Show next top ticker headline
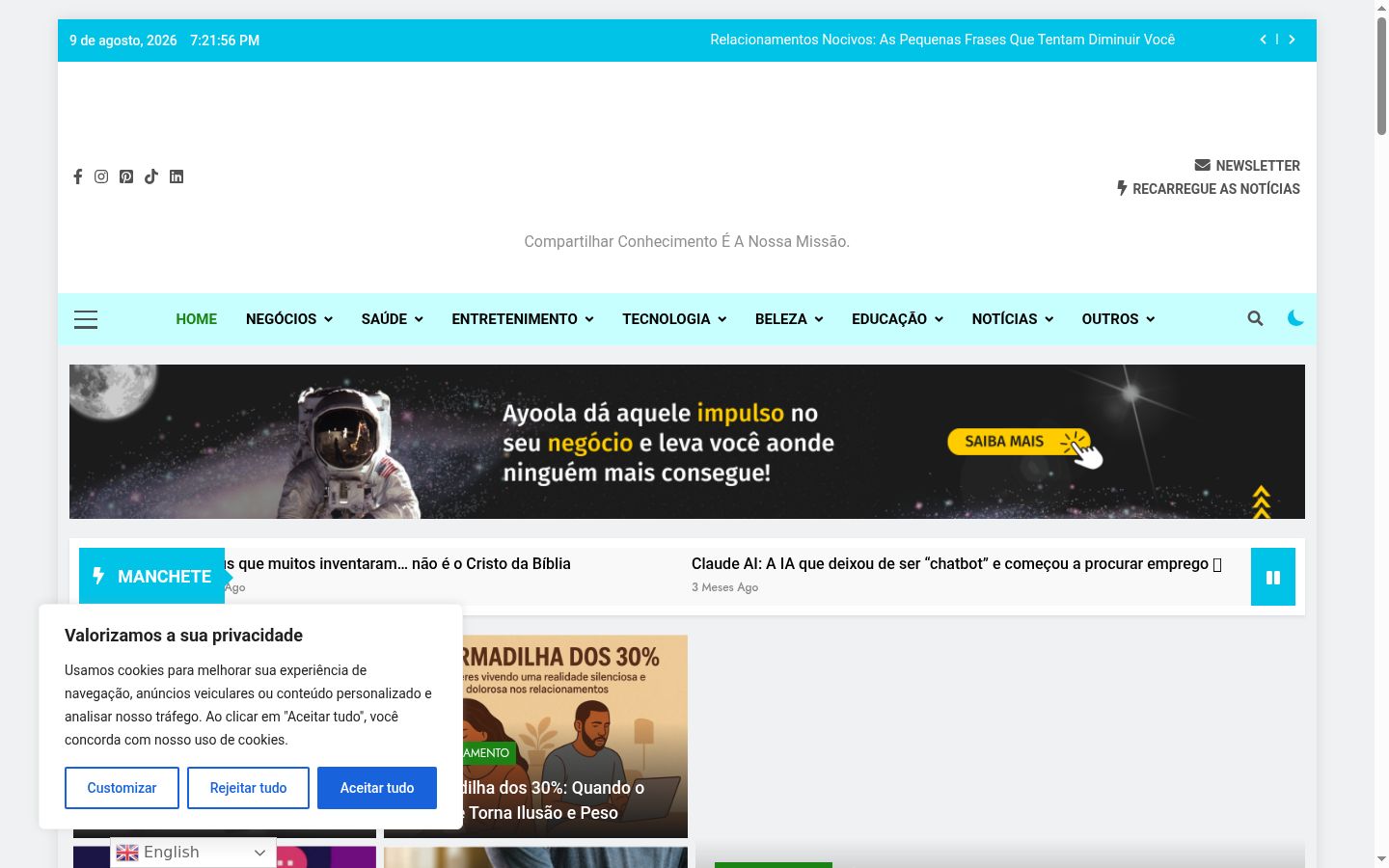This screenshot has height=868, width=1389. pyautogui.click(x=1292, y=40)
